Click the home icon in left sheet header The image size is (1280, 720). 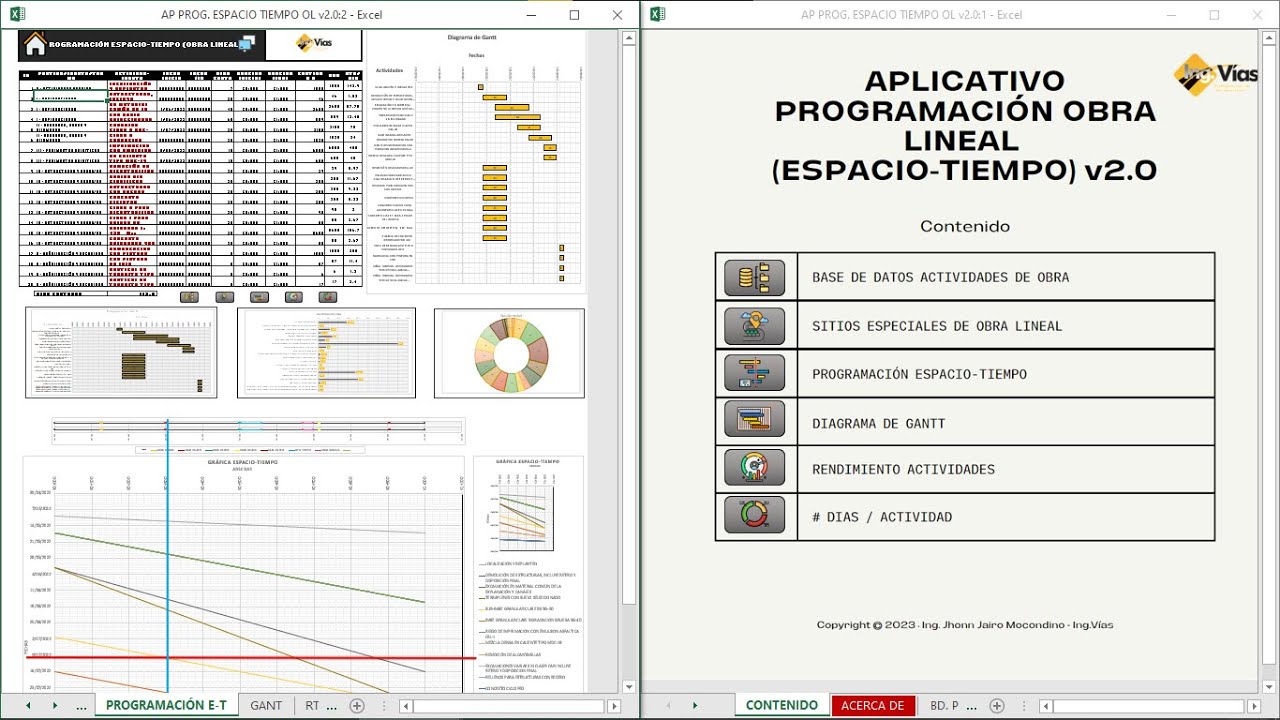click(35, 44)
